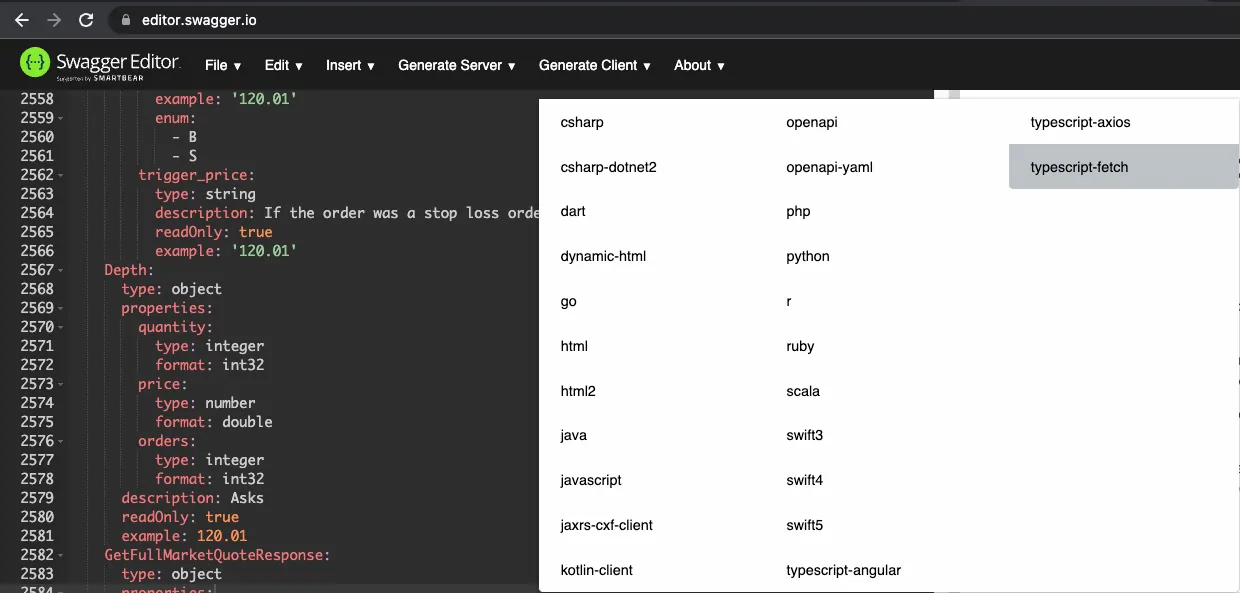The width and height of the screenshot is (1240, 593).
Task: Click the lock icon in address bar
Action: 125,20
